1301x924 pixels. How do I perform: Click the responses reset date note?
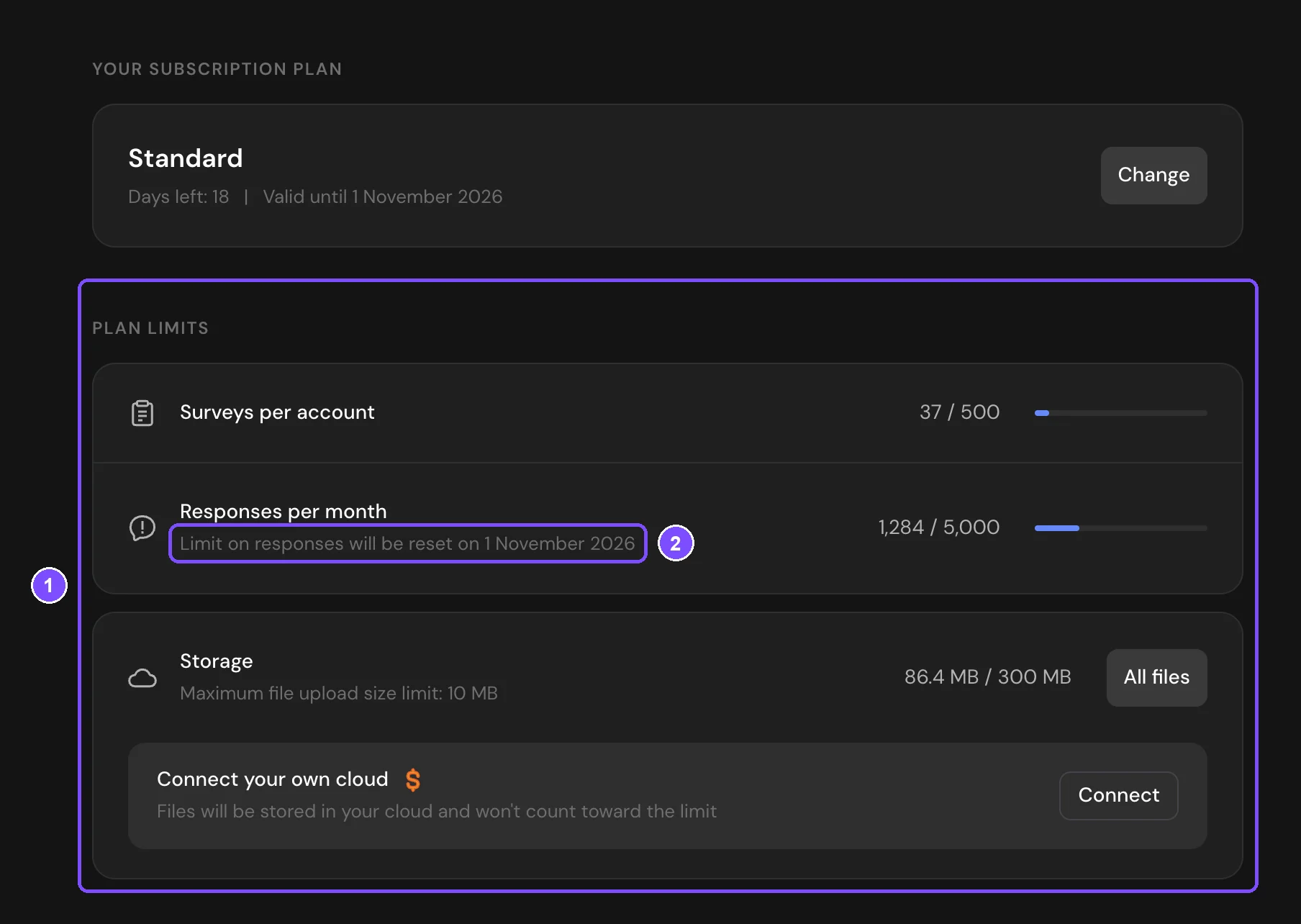407,543
